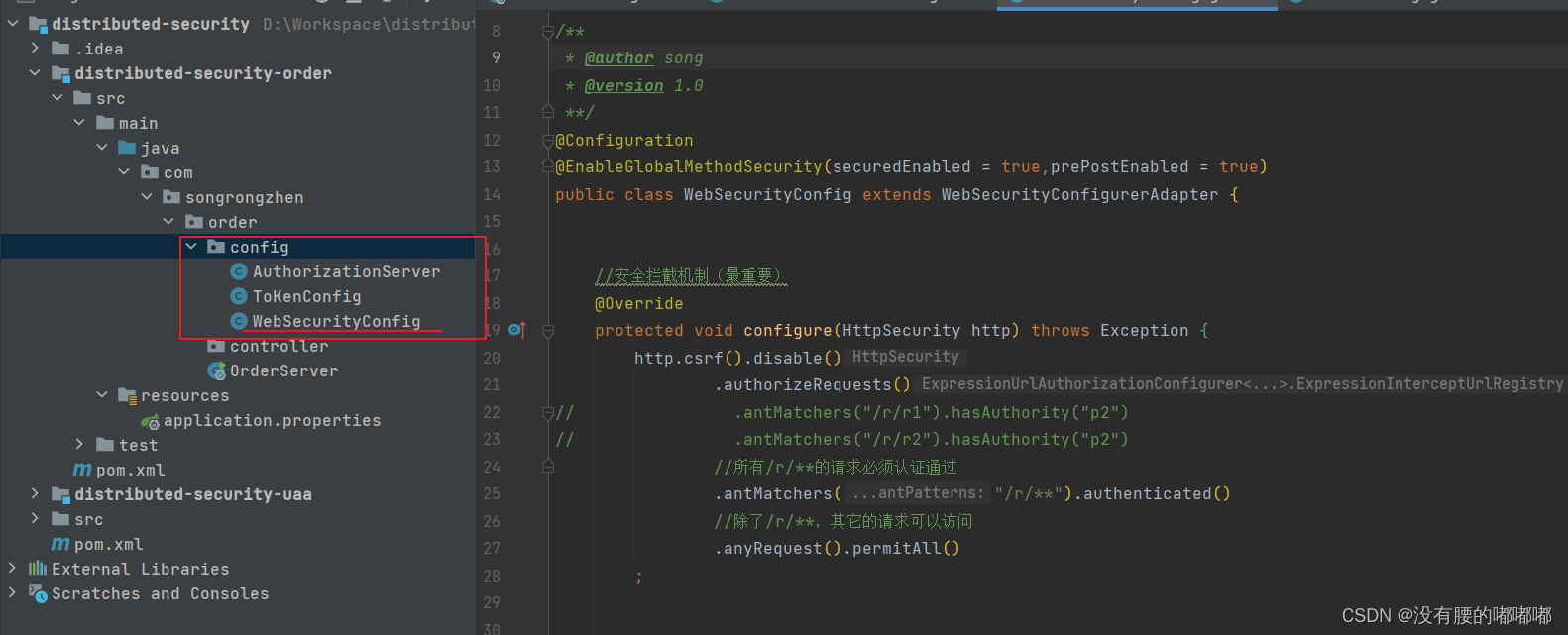Click the @Configuration annotation

pyautogui.click(x=624, y=141)
